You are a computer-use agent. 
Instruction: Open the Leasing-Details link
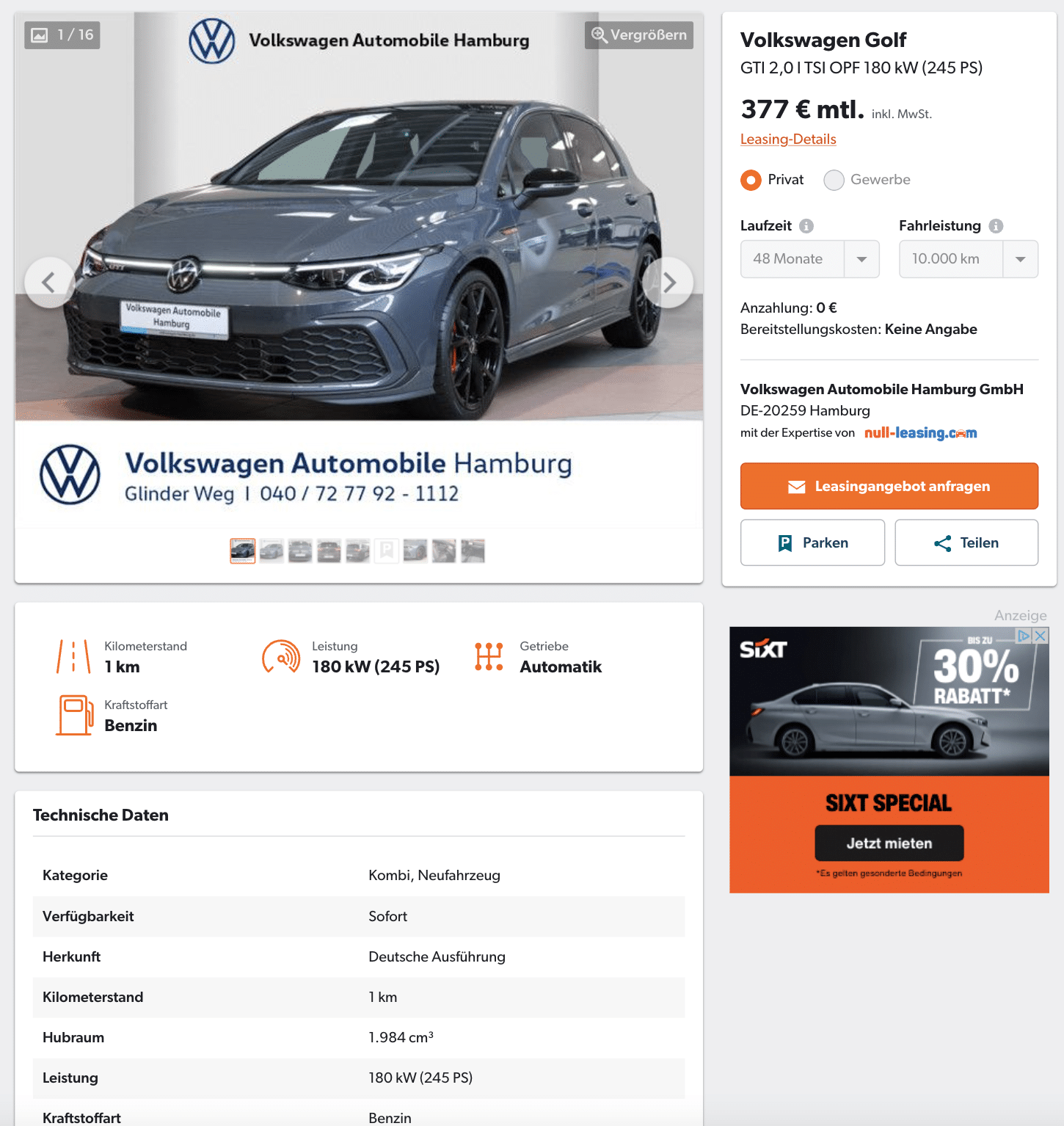[x=788, y=139]
